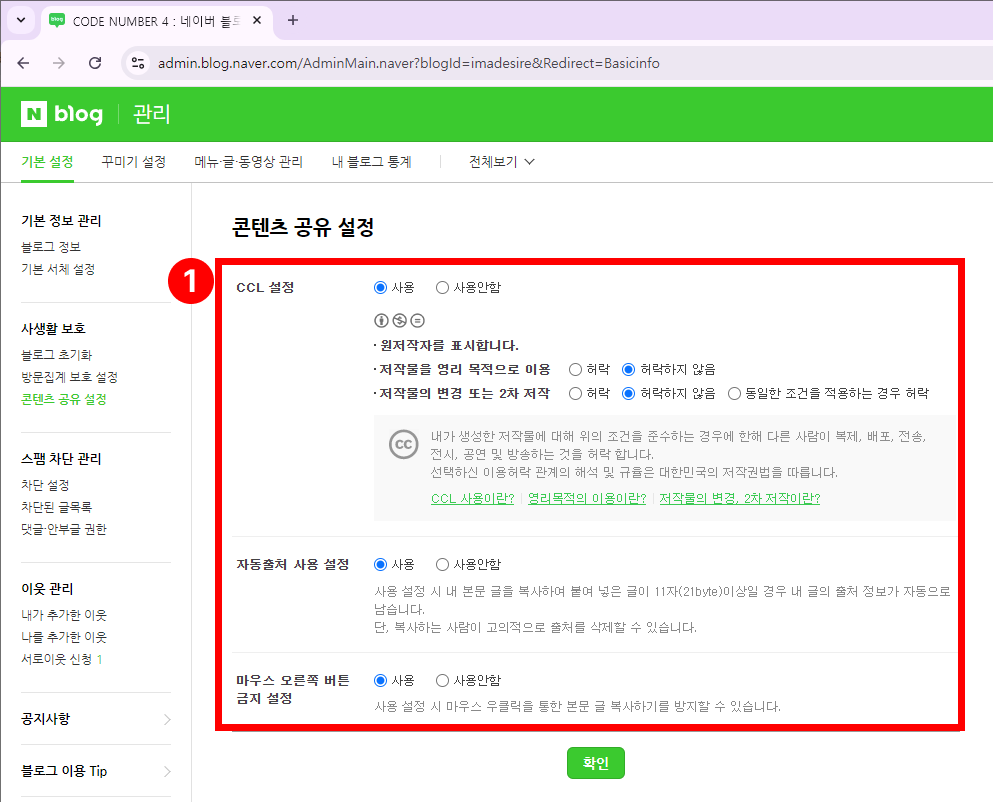Click the Naver blog logo
The width and height of the screenshot is (993, 802).
point(62,115)
